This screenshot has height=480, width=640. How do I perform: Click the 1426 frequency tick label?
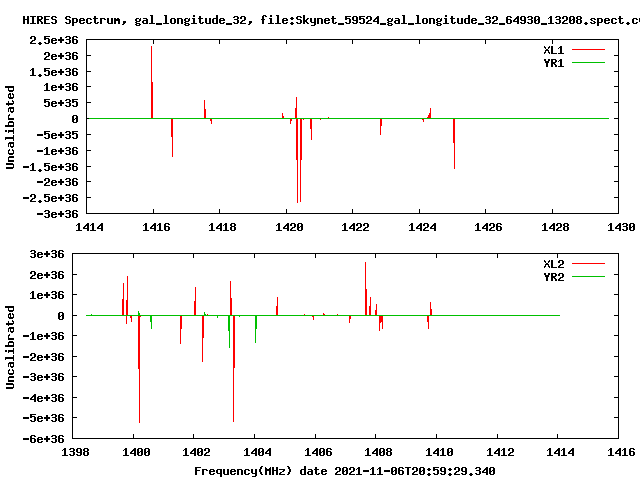(488, 227)
